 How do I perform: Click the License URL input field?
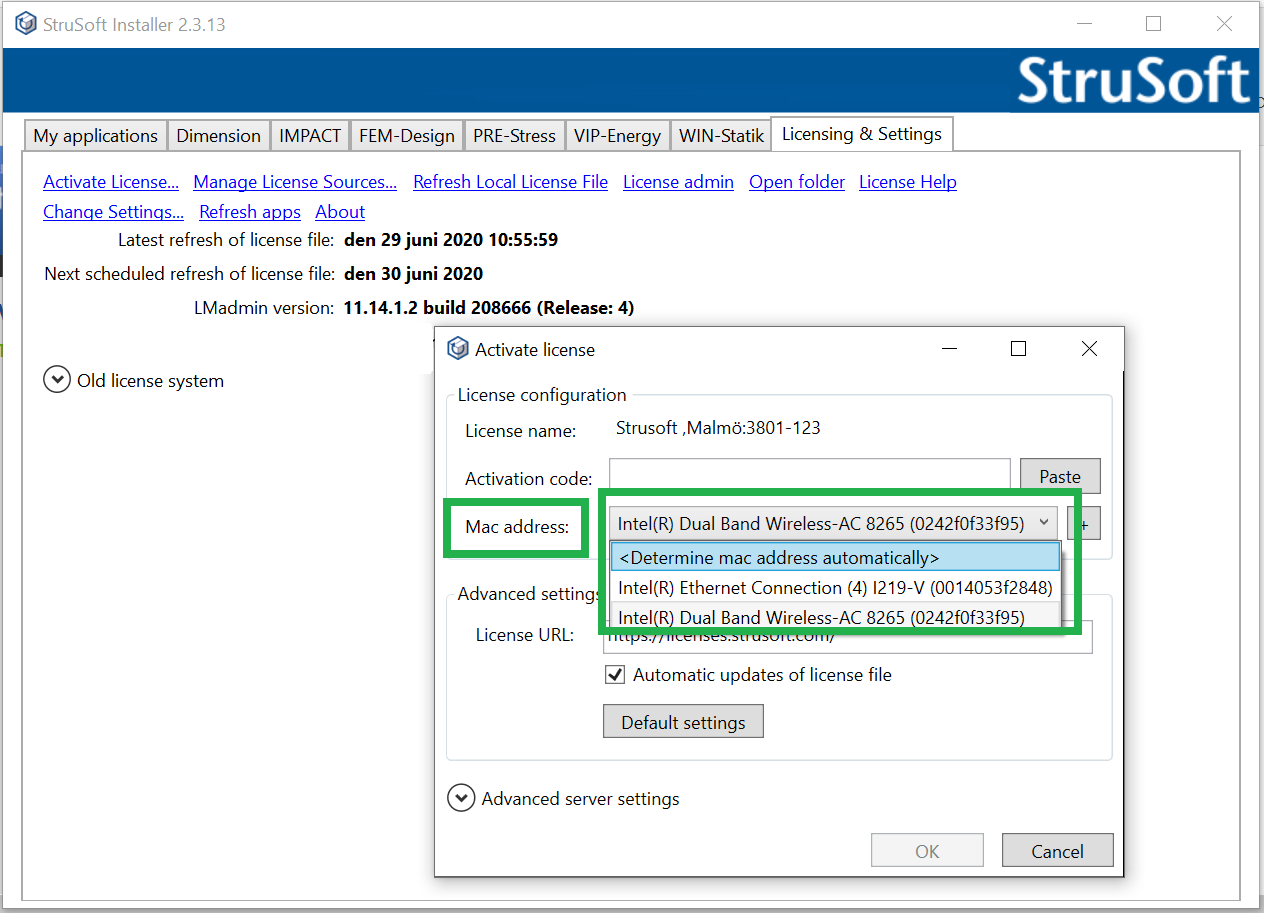tap(846, 636)
